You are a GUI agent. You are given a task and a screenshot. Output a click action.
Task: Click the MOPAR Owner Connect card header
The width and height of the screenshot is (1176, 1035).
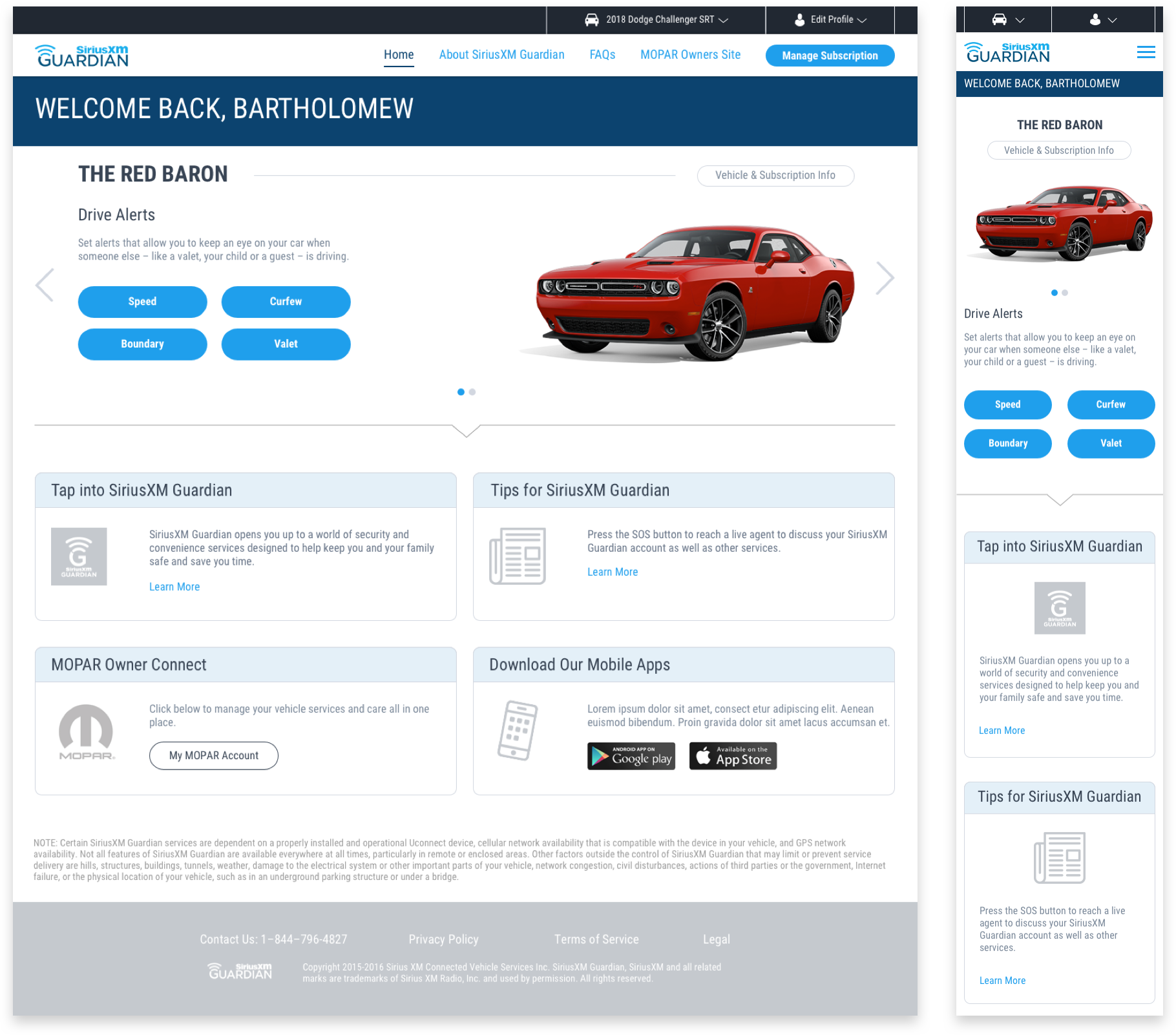(x=246, y=665)
